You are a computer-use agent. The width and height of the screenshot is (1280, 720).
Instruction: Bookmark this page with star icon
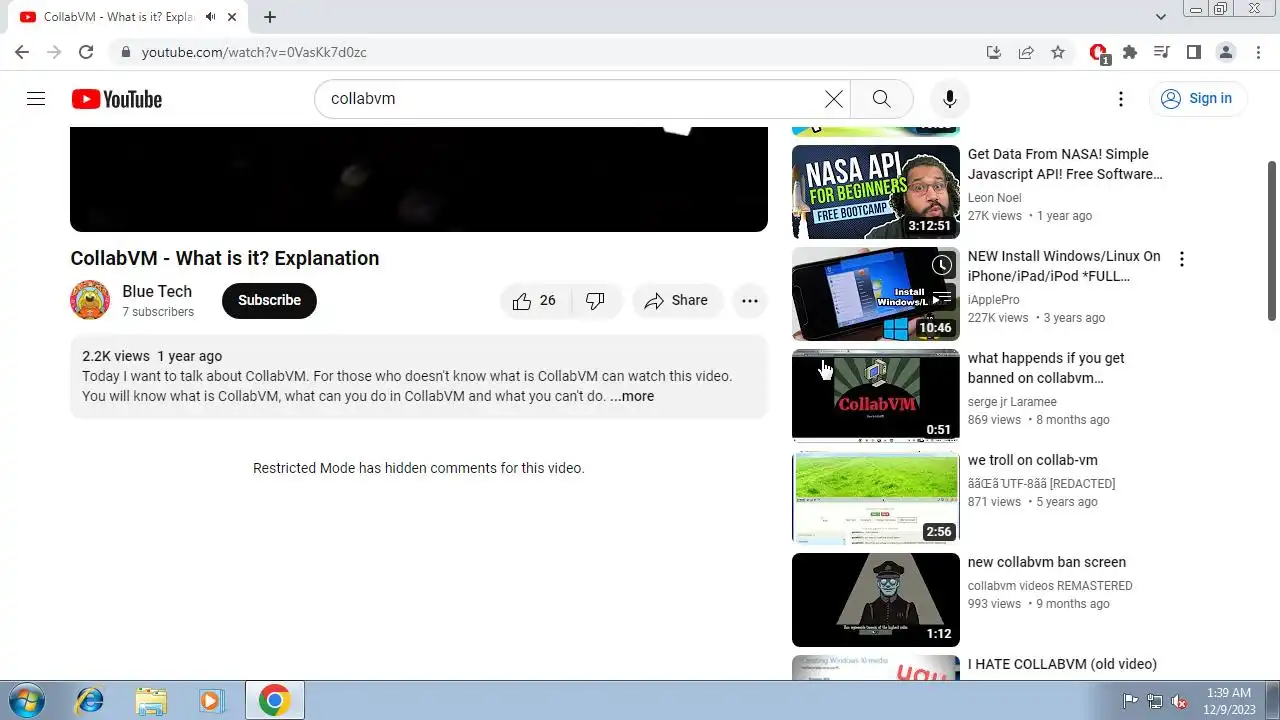(x=1058, y=52)
